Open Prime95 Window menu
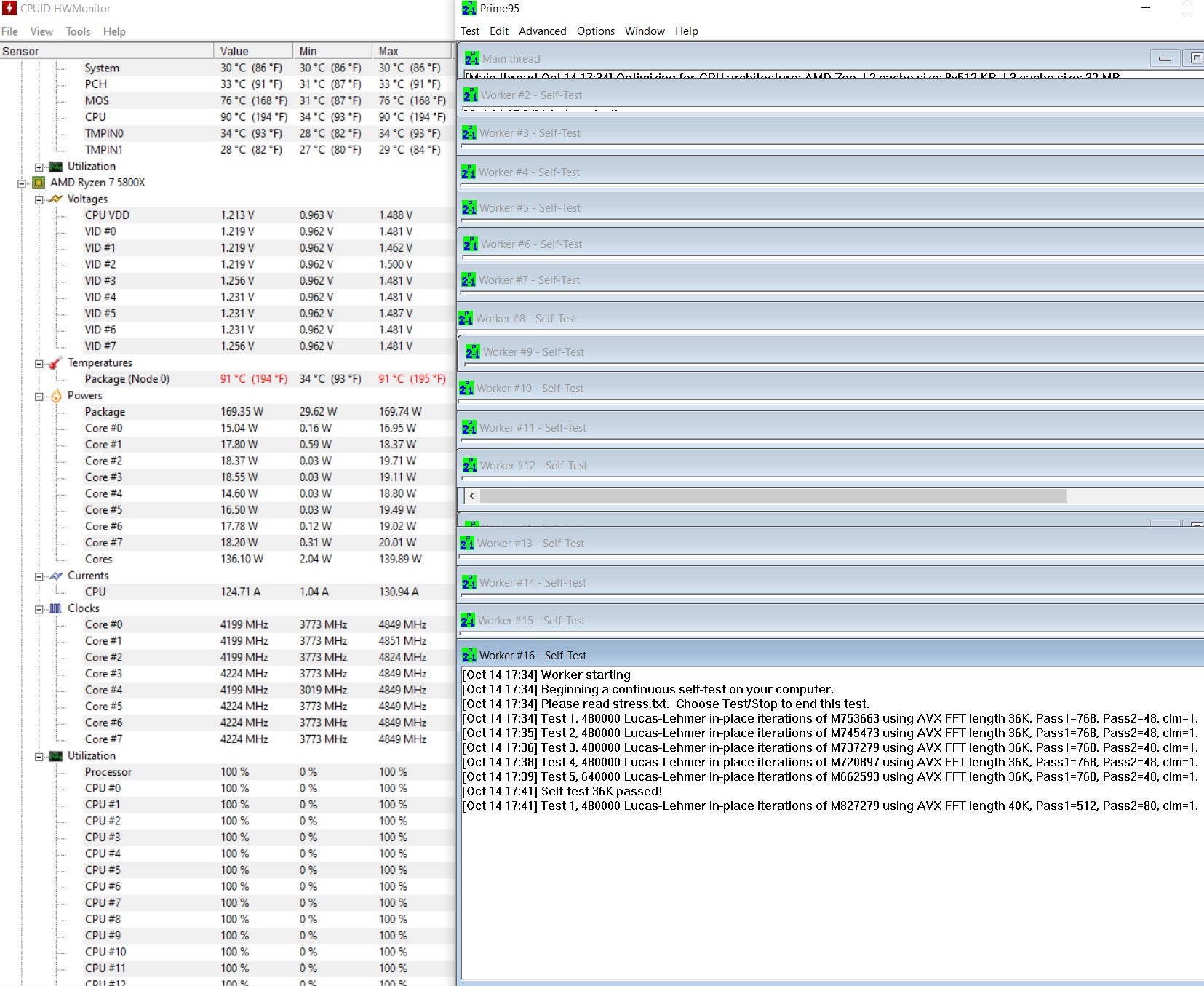This screenshot has height=986, width=1204. tap(645, 31)
